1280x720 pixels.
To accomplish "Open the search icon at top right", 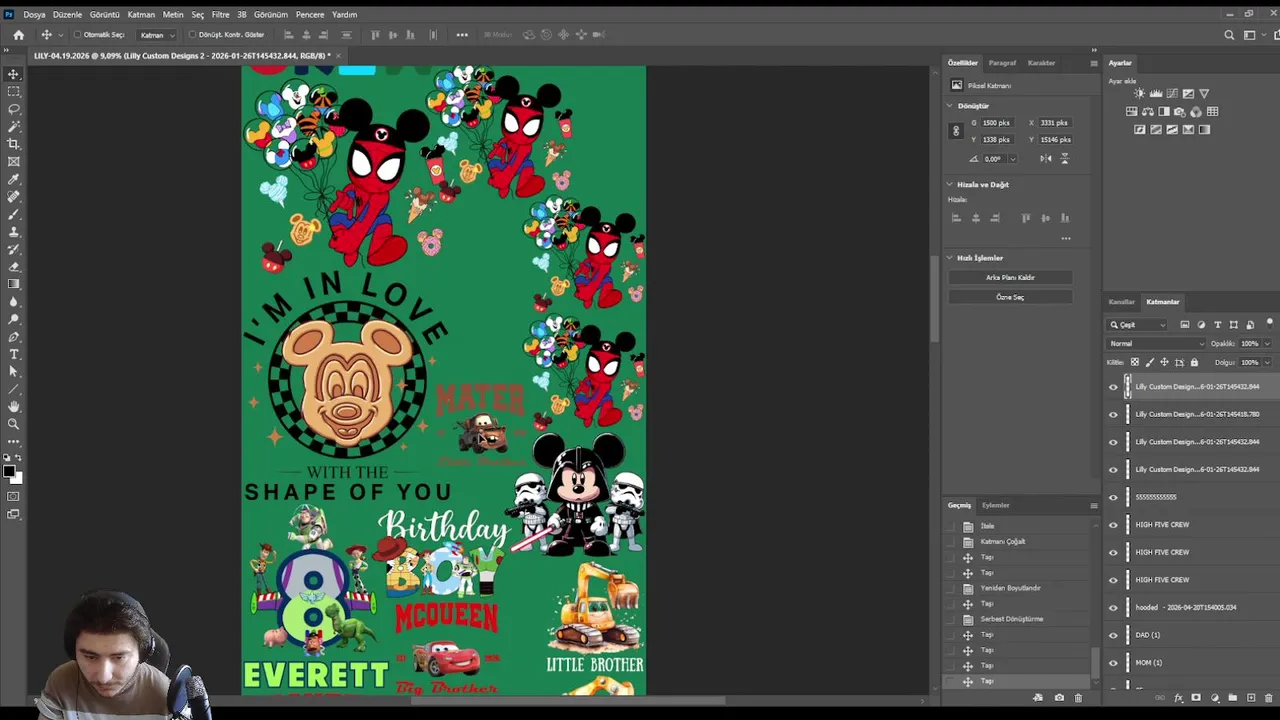I will coord(1230,35).
